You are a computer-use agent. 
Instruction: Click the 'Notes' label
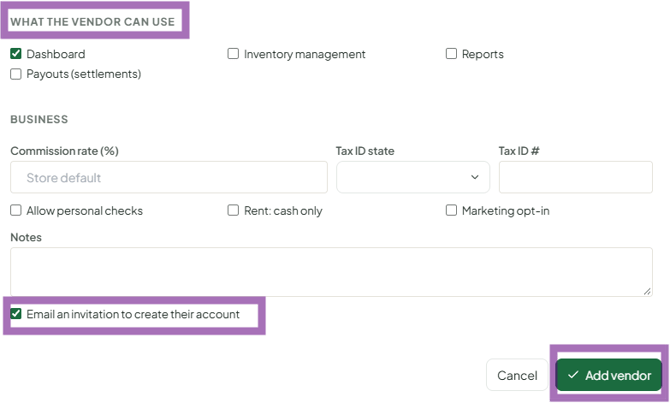coord(26,237)
